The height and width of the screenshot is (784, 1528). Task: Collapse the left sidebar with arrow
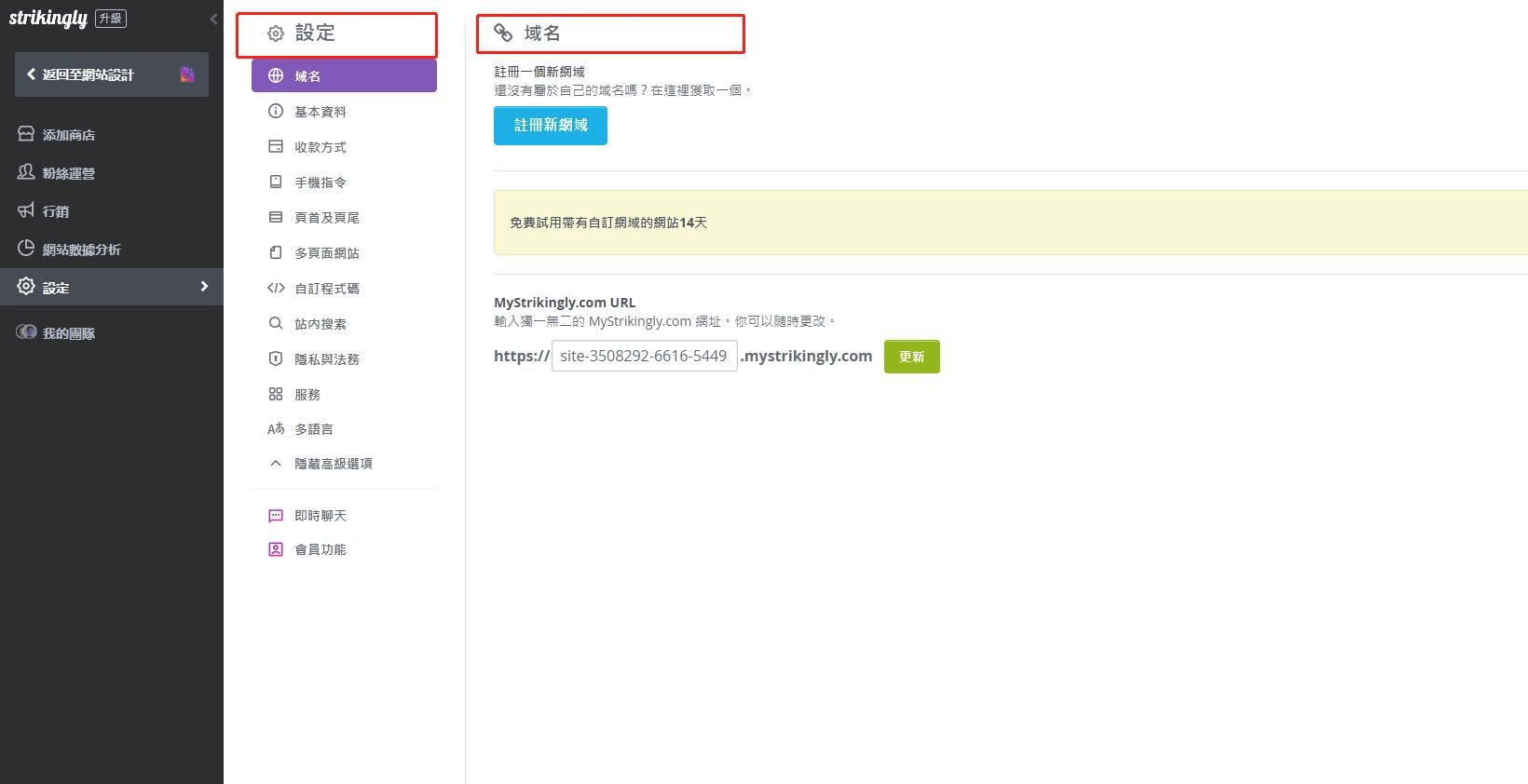[x=213, y=19]
